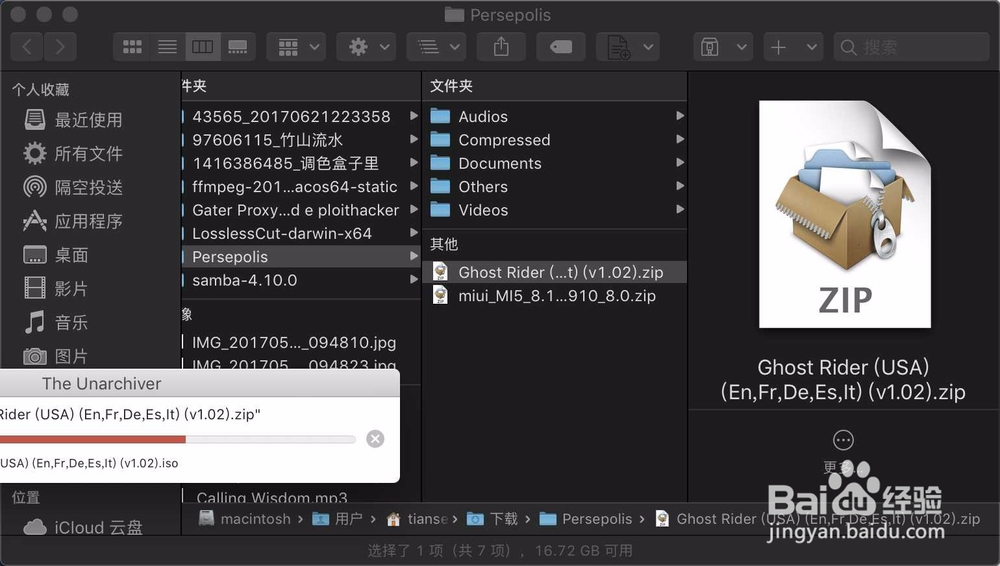This screenshot has height=566, width=1000.
Task: Select folder 97606115_竹山流水
Action: click(300, 140)
